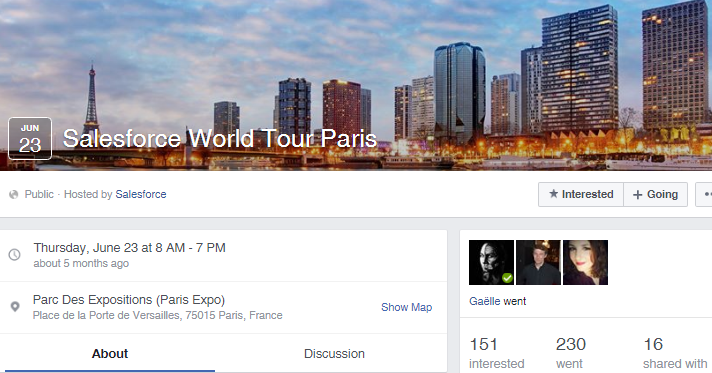Image resolution: width=712 pixels, height=373 pixels.
Task: Click the JUN 23 calendar date badge
Action: click(30, 139)
